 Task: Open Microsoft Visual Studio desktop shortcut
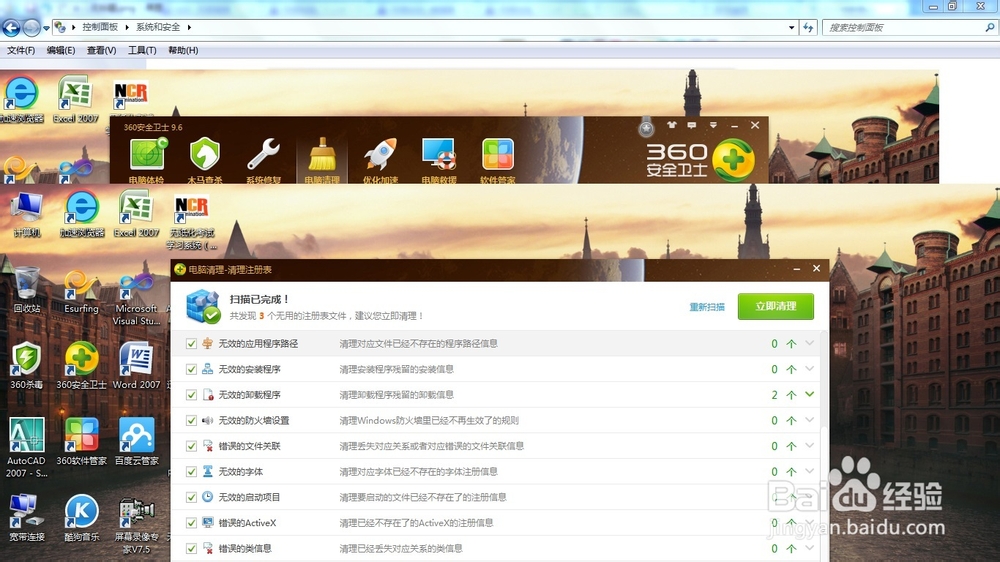pos(136,298)
